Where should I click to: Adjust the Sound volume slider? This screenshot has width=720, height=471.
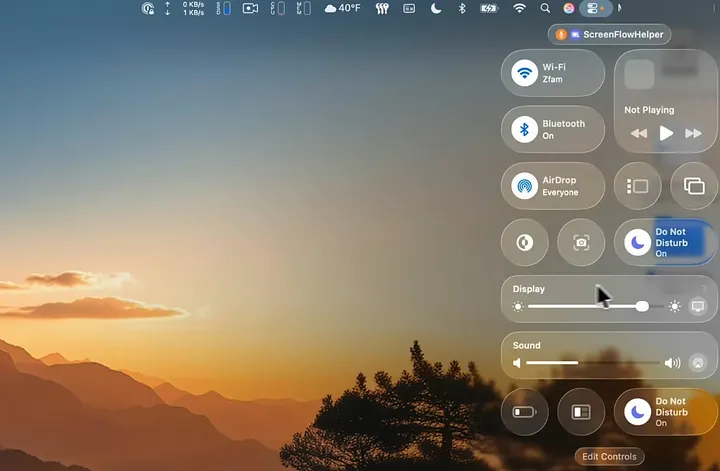(x=593, y=363)
